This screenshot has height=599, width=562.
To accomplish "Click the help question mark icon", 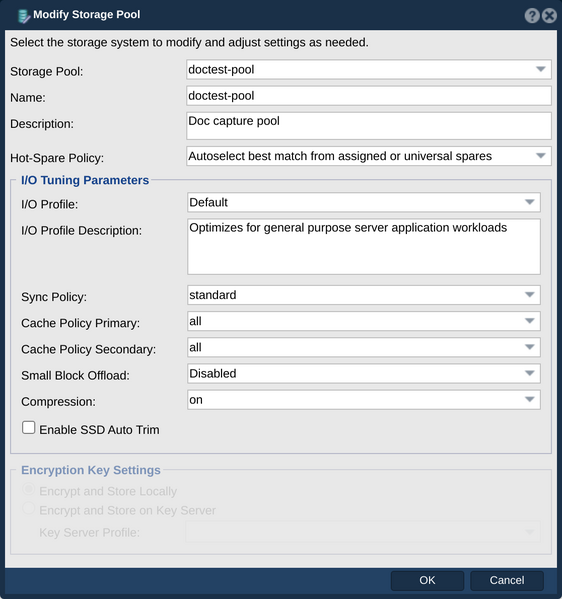I will (532, 16).
